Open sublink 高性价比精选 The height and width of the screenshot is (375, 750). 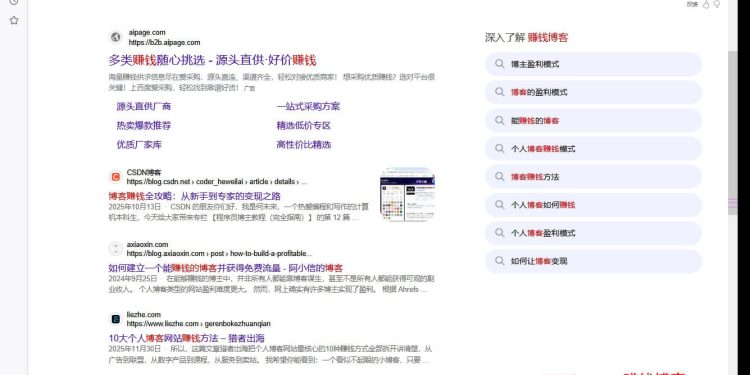303,144
